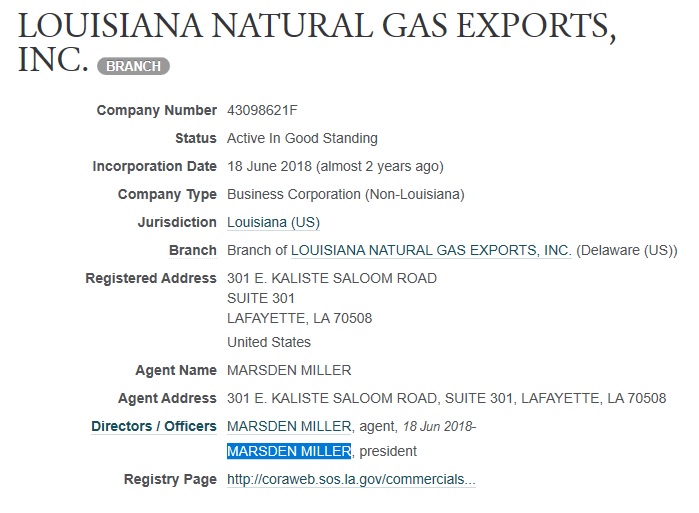The height and width of the screenshot is (513, 699).
Task: Click Business Corporation (Non-Louisiana) company type
Action: click(345, 194)
